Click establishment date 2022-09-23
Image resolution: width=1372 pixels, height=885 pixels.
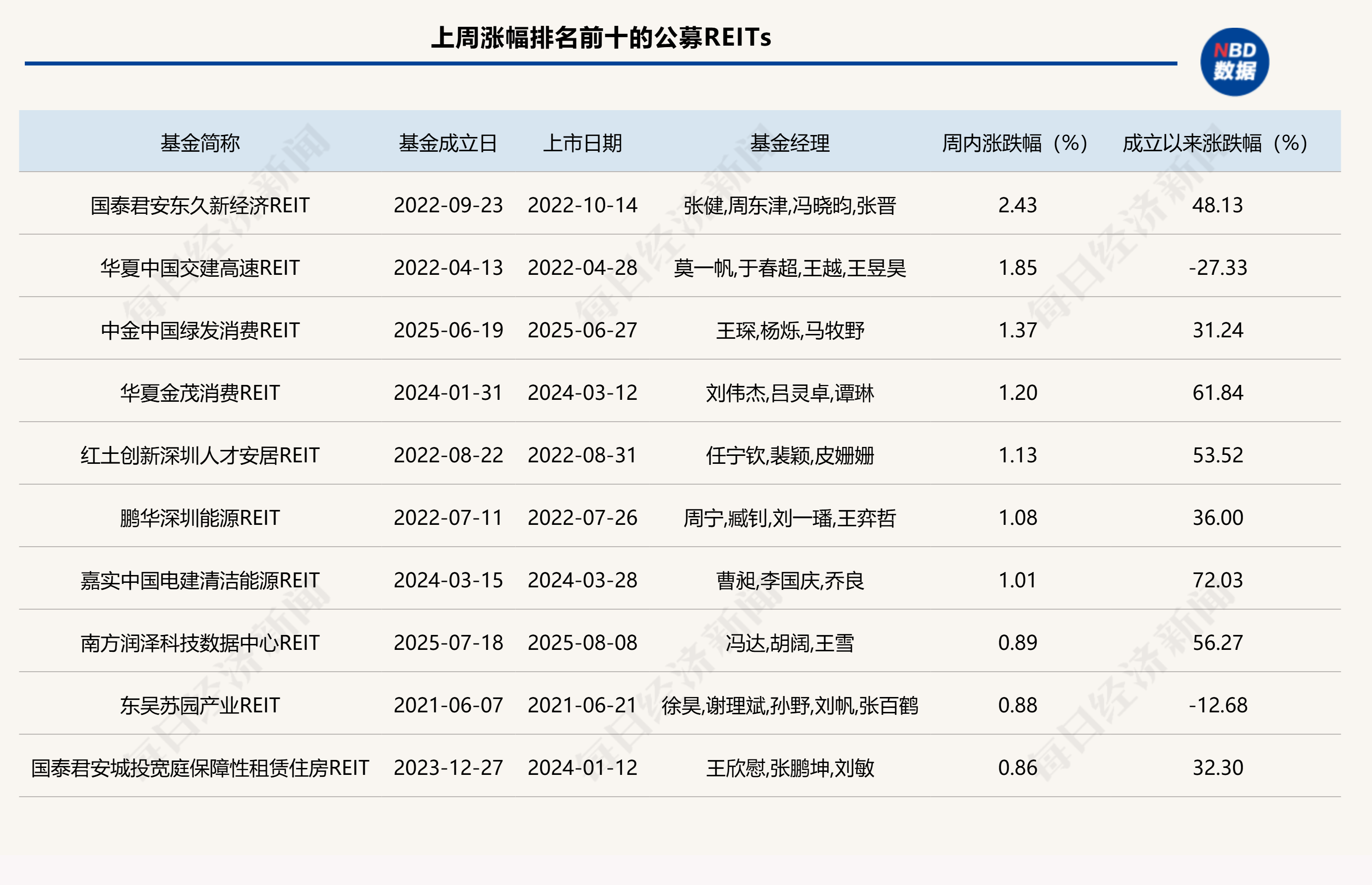[448, 205]
